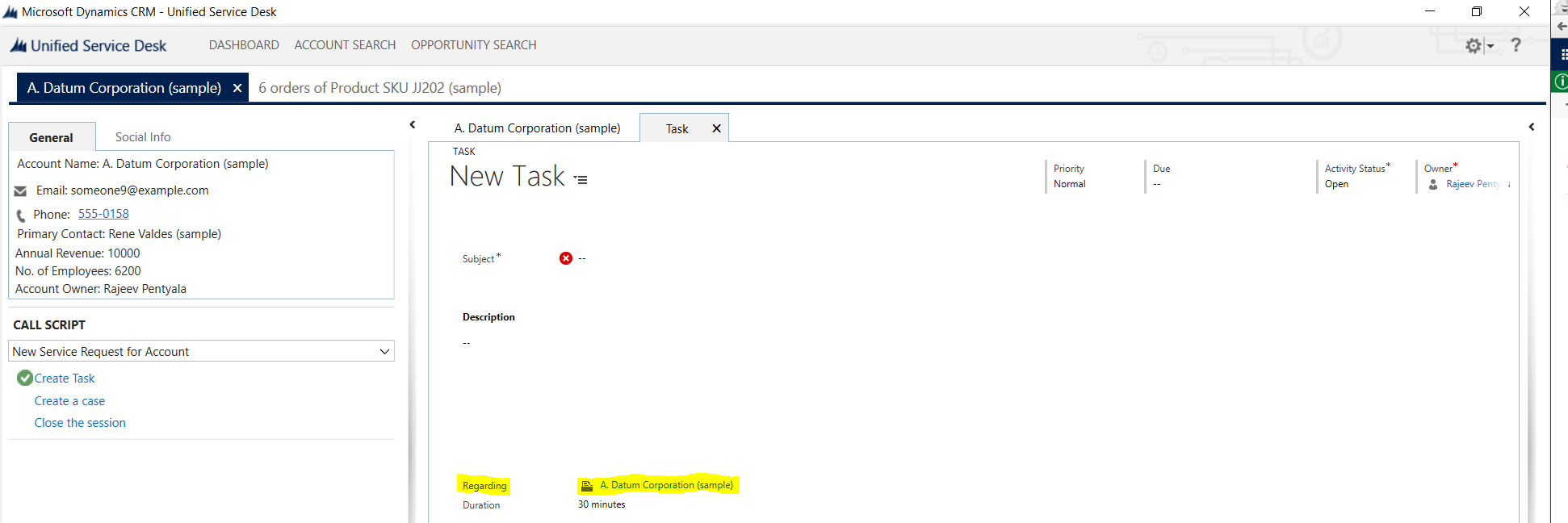Restore down the Unified Service Desk window
Screen dimensions: 1568x523
[1477, 11]
